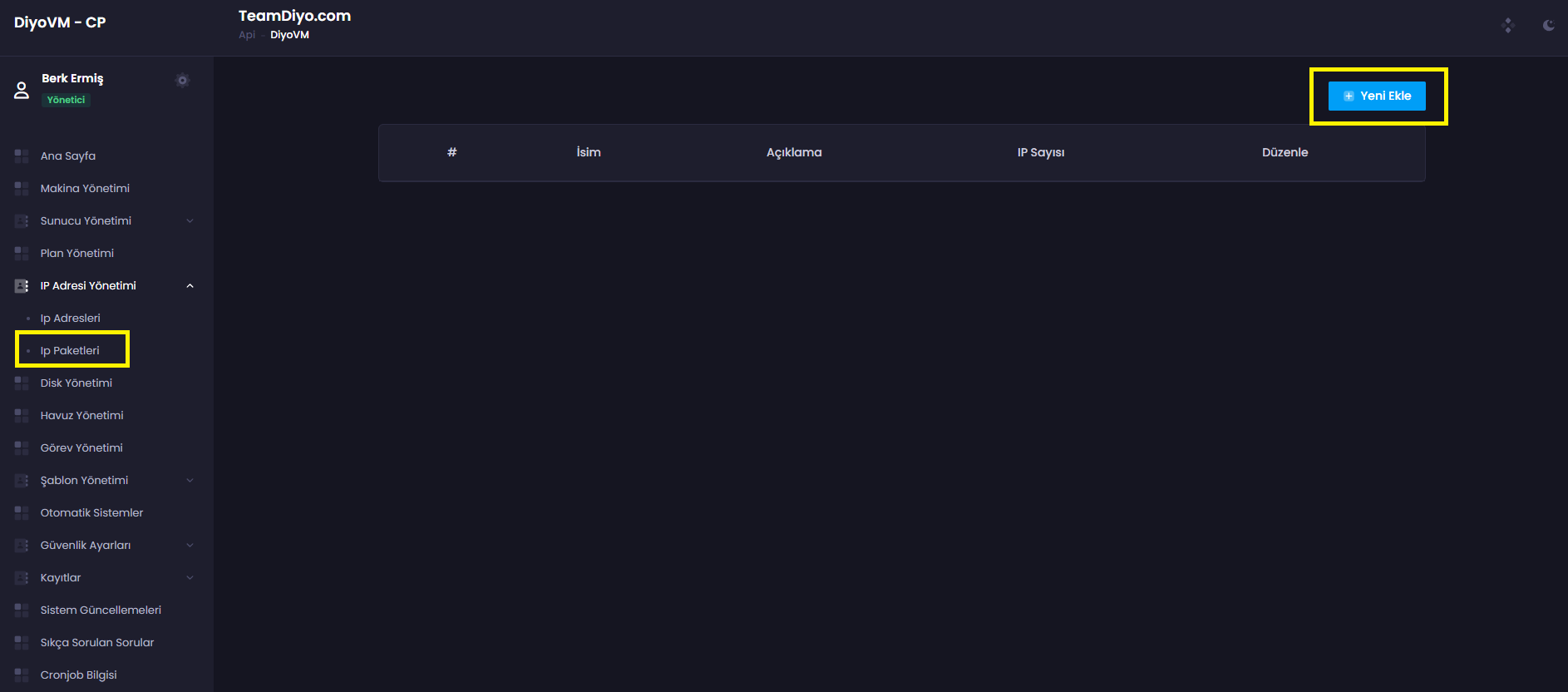Image resolution: width=1568 pixels, height=692 pixels.
Task: Open Sıkça Sorulan Sorular menu entry
Action: click(97, 642)
